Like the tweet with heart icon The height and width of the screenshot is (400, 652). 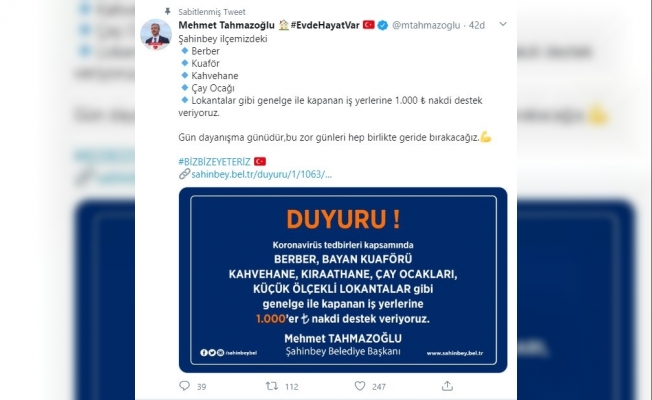click(x=360, y=386)
